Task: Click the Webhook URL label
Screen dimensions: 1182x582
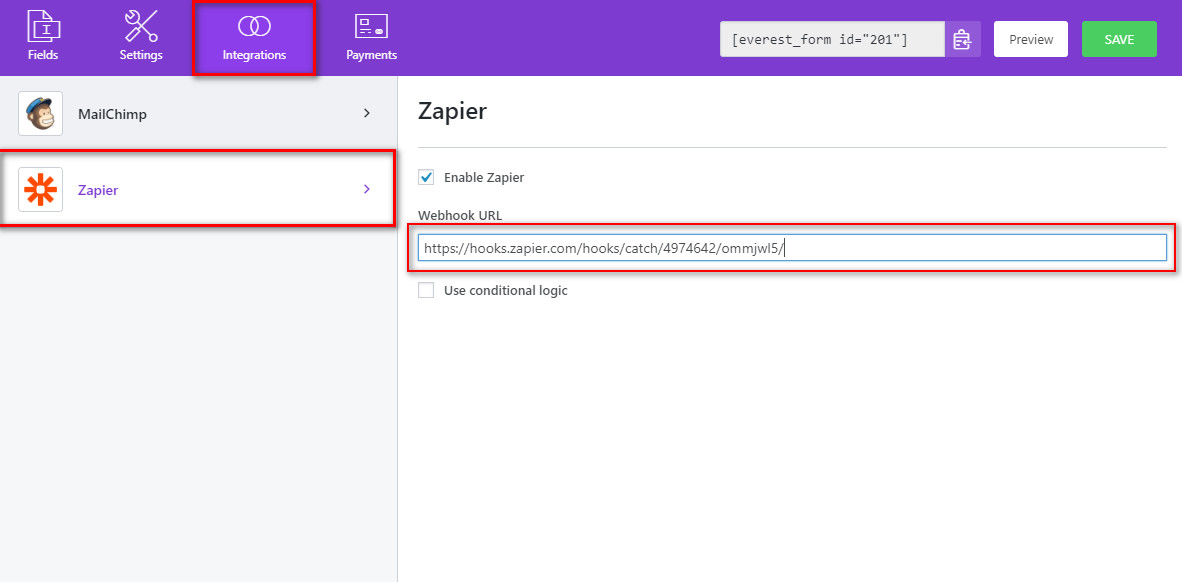Action: (460, 215)
